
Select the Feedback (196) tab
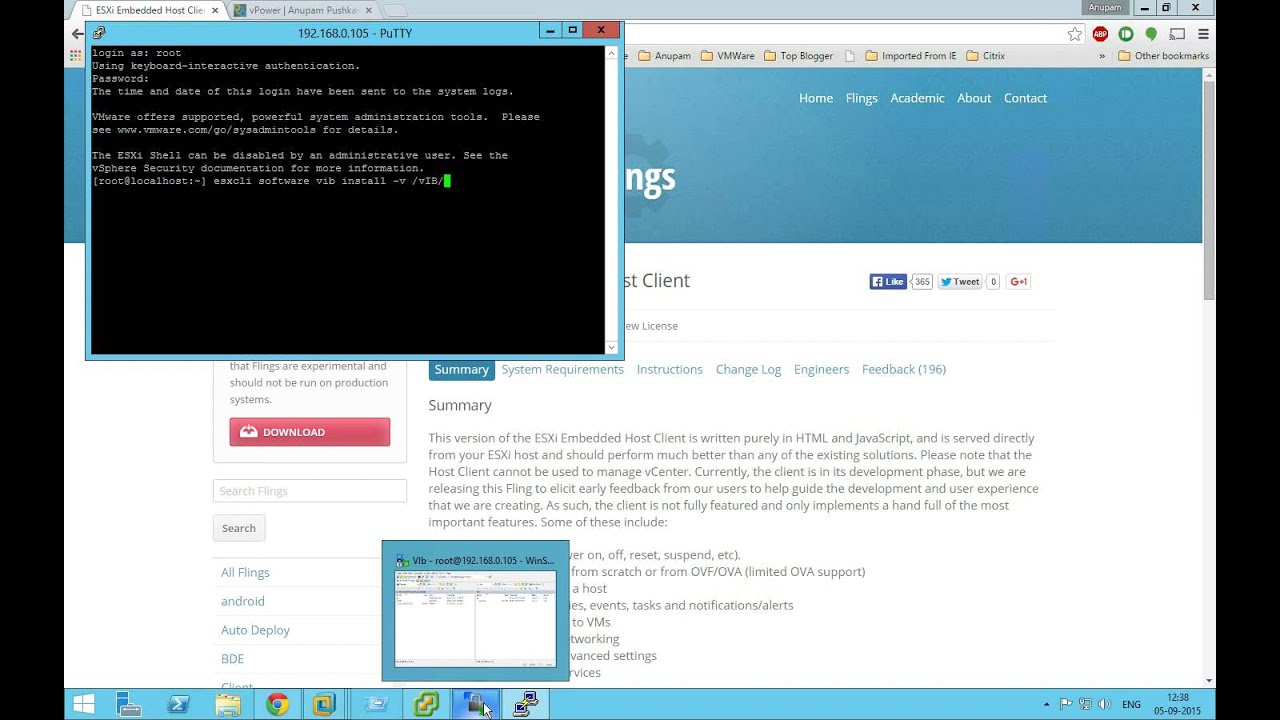904,369
